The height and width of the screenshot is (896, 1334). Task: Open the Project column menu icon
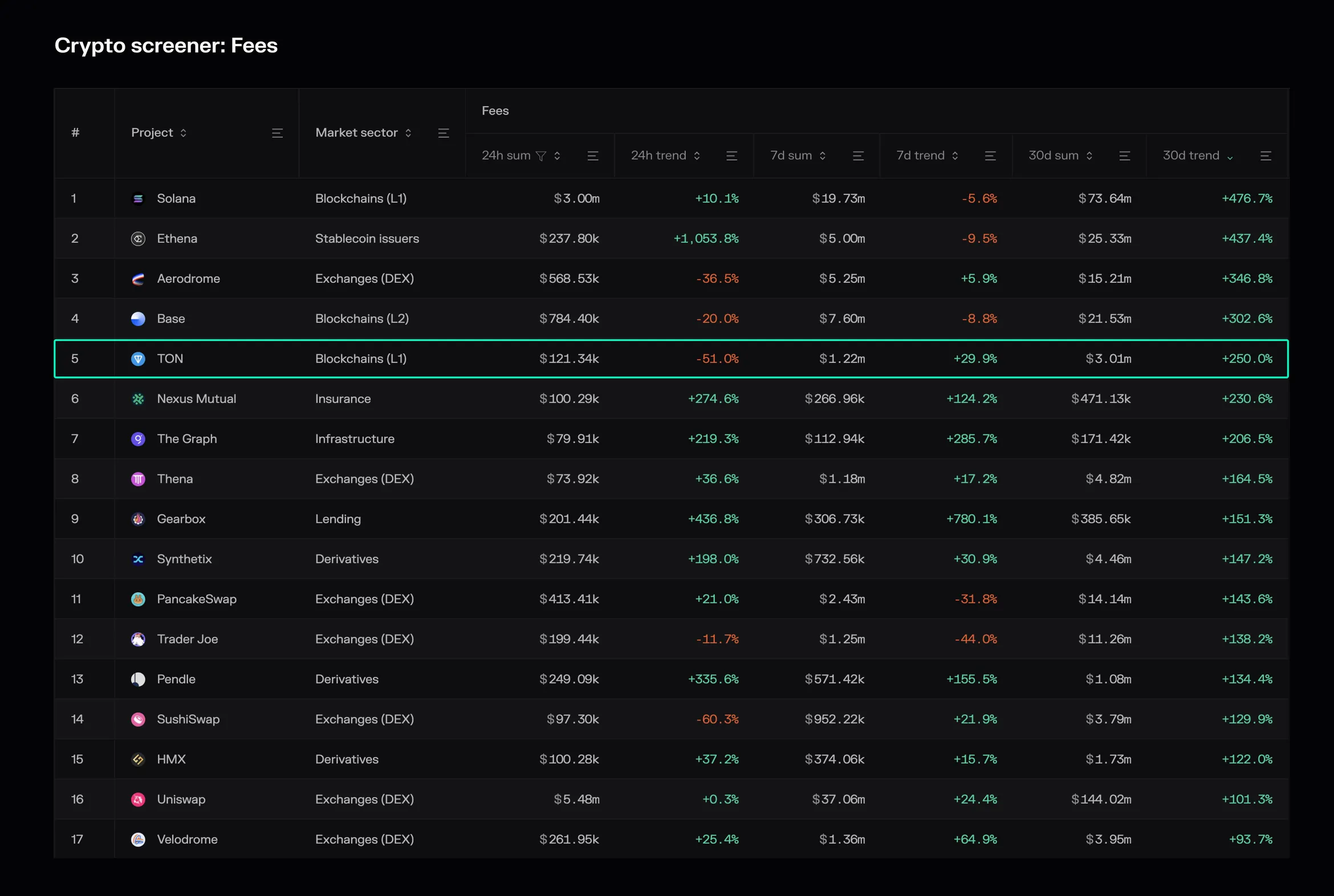[277, 133]
